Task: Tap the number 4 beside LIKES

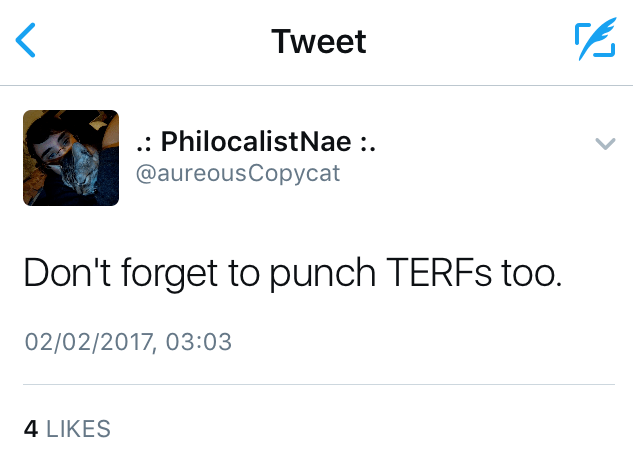Action: pos(31,429)
